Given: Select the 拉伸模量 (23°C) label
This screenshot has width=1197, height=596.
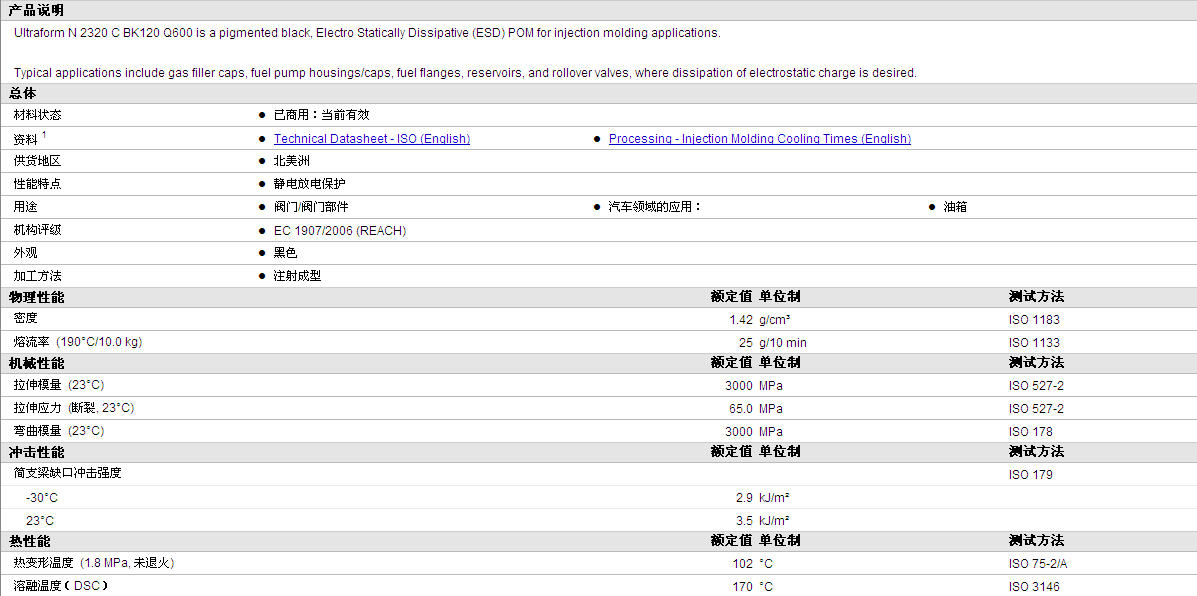Looking at the screenshot, I should click(59, 385).
